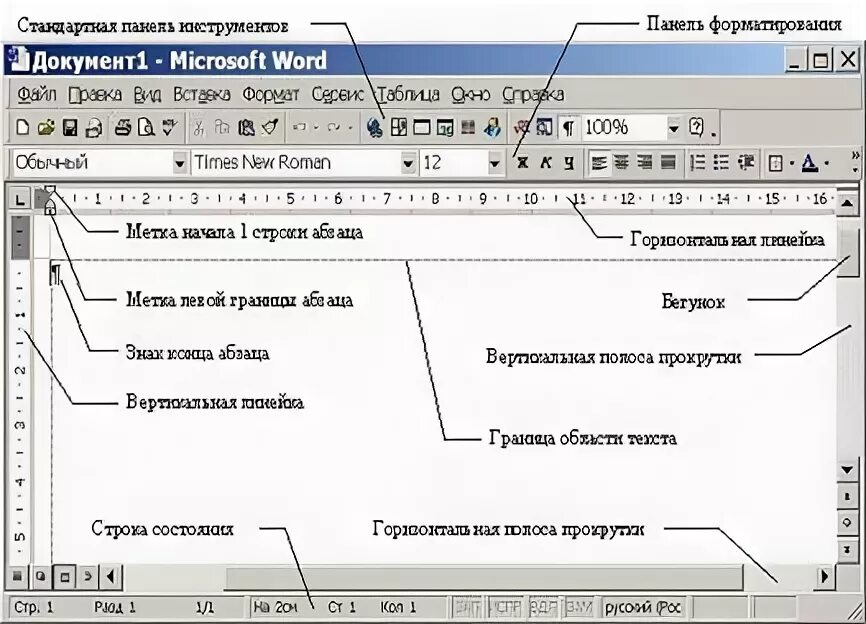Print the document with printer icon

pyautogui.click(x=123, y=128)
